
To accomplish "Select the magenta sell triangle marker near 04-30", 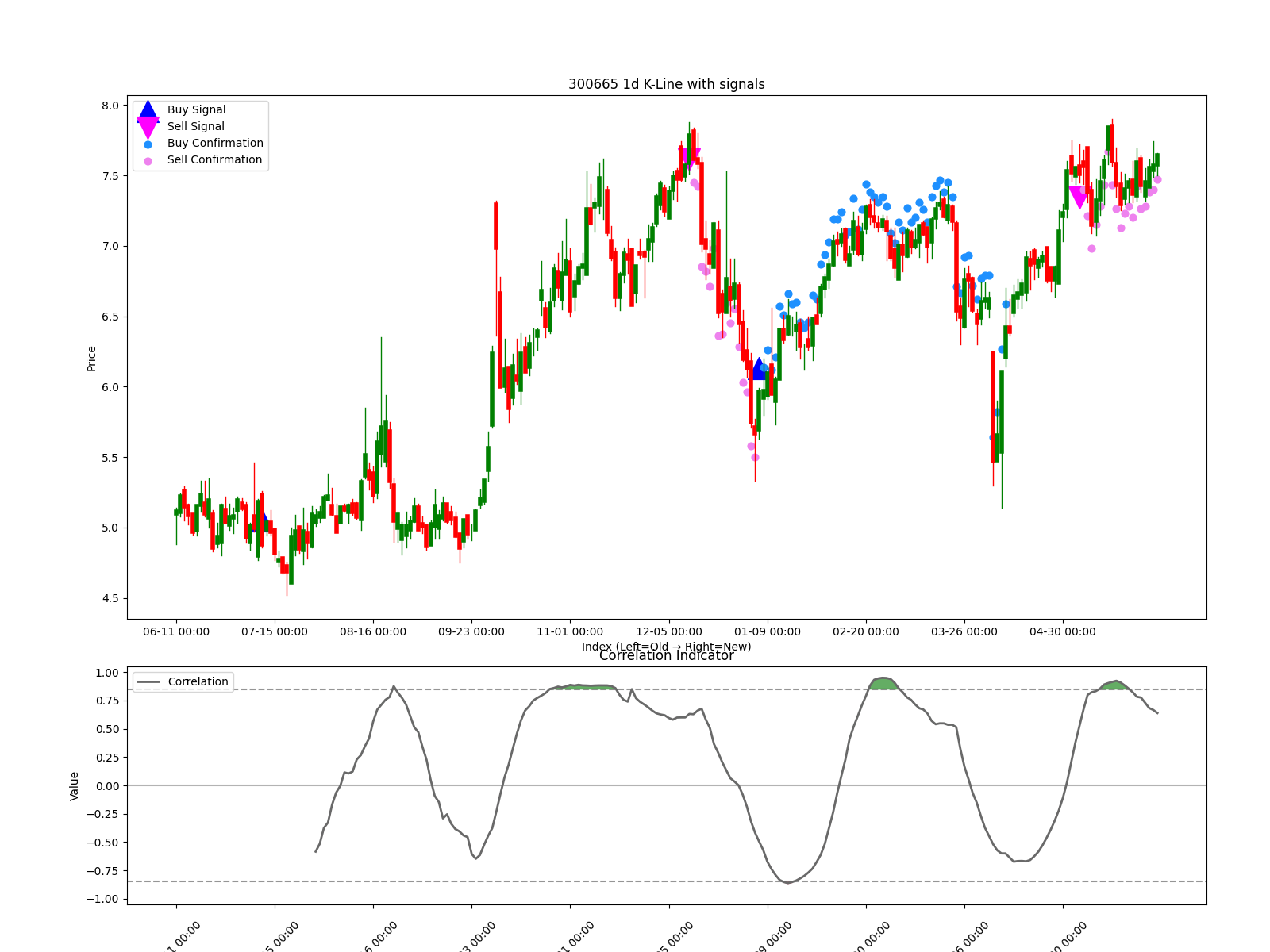I will [1079, 198].
